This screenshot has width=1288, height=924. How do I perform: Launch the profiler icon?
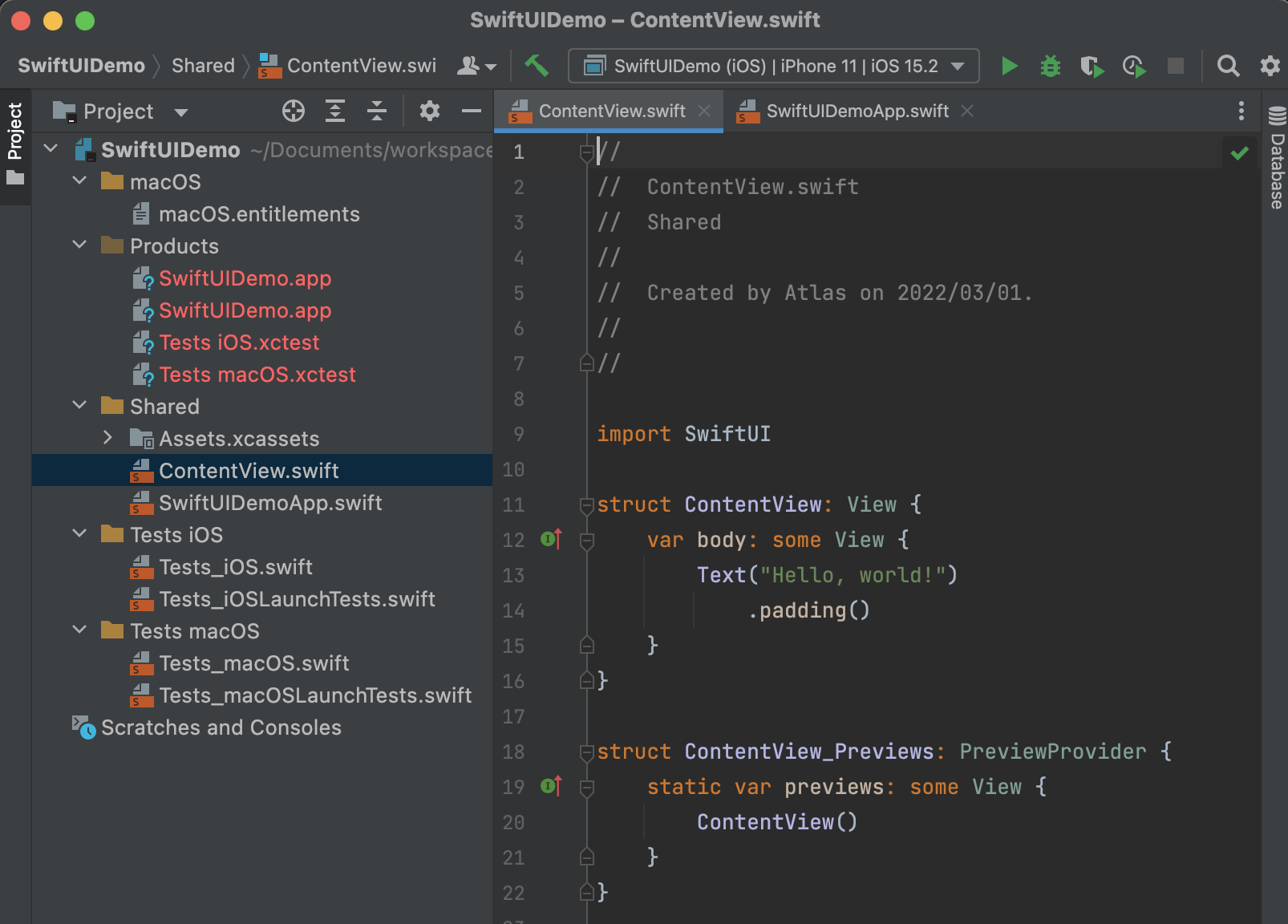pos(1134,66)
